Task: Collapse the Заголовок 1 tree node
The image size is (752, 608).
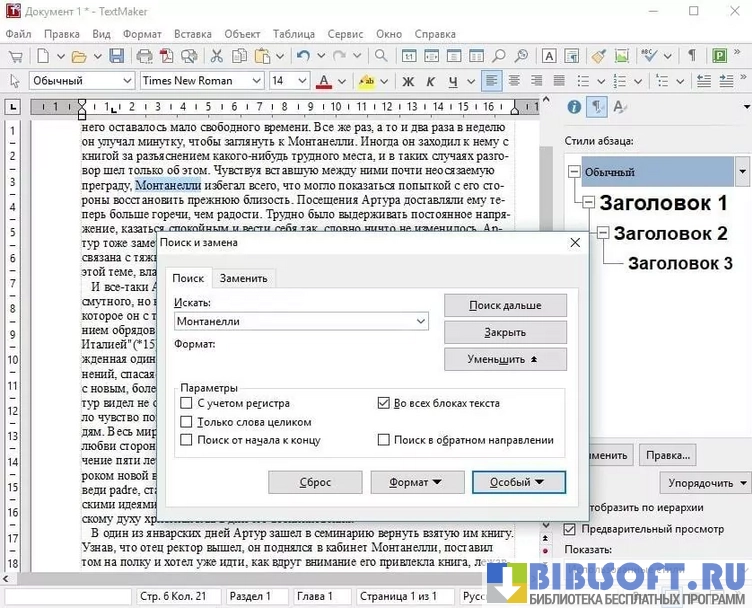Action: (589, 203)
